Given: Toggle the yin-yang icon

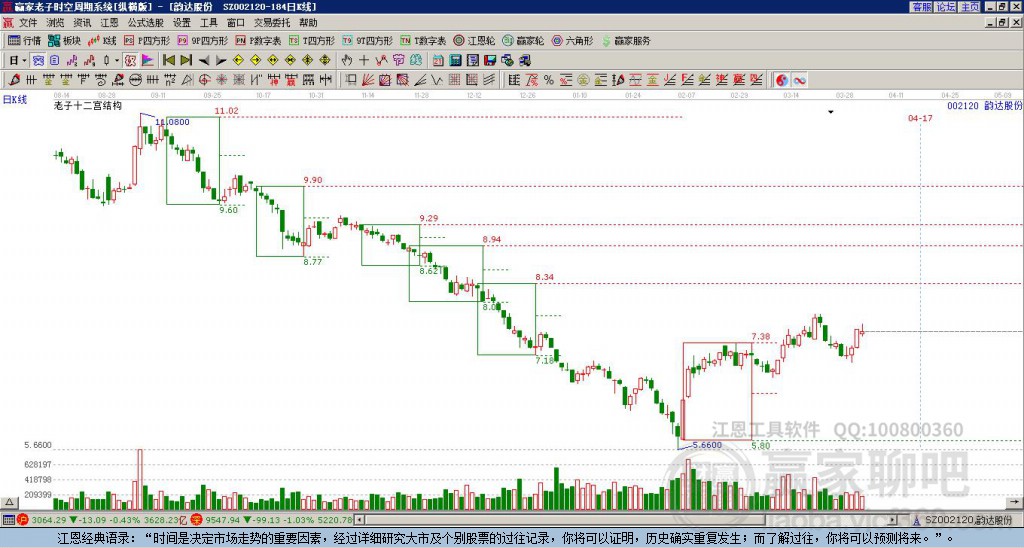Looking at the screenshot, I should (782, 80).
